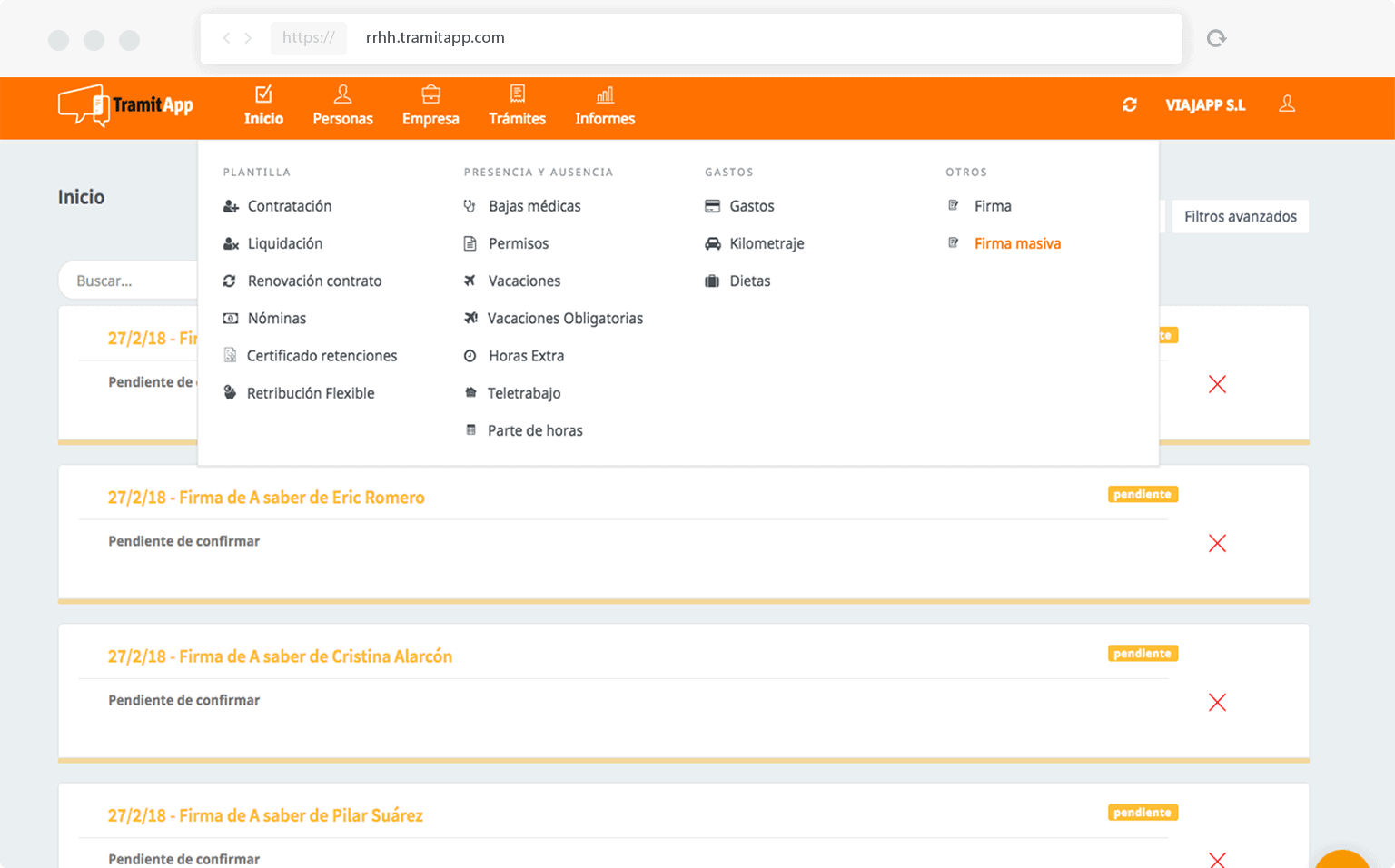The height and width of the screenshot is (868, 1395).
Task: Click the Nóminas money icon
Action: [231, 318]
